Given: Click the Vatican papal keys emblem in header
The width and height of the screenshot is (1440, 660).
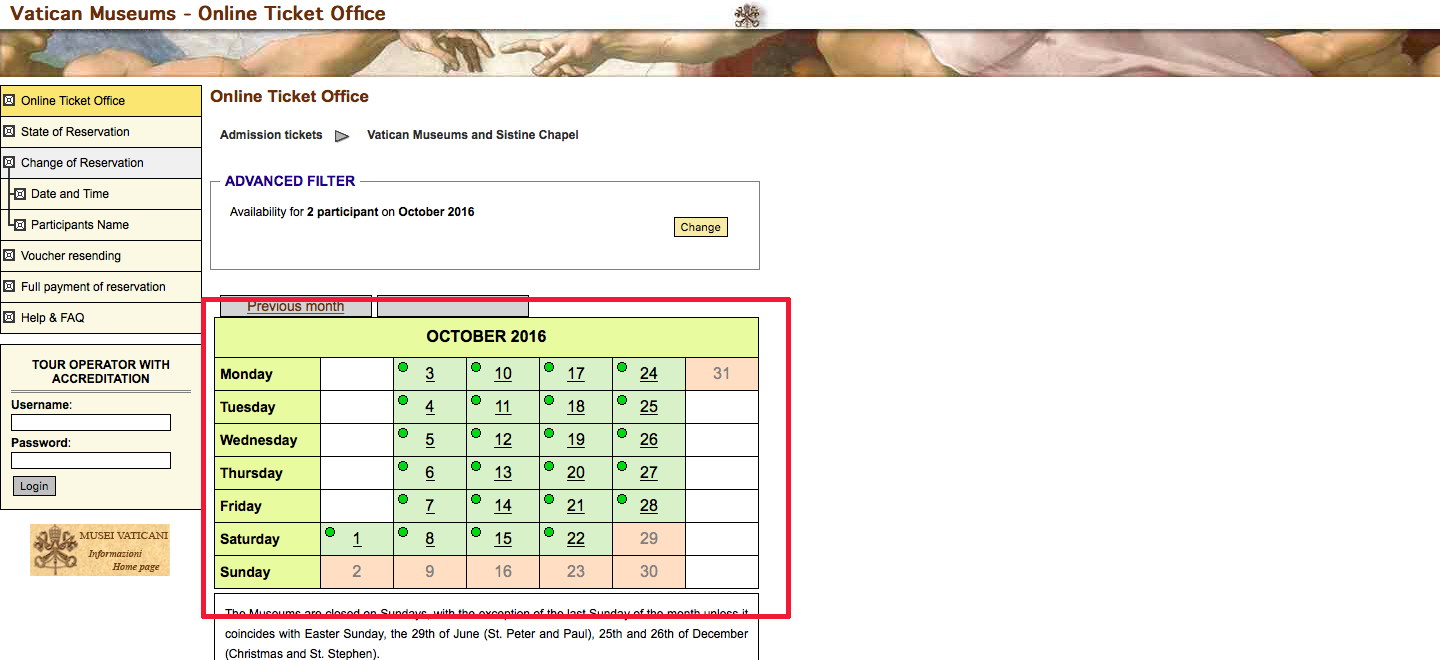Looking at the screenshot, I should (x=747, y=15).
